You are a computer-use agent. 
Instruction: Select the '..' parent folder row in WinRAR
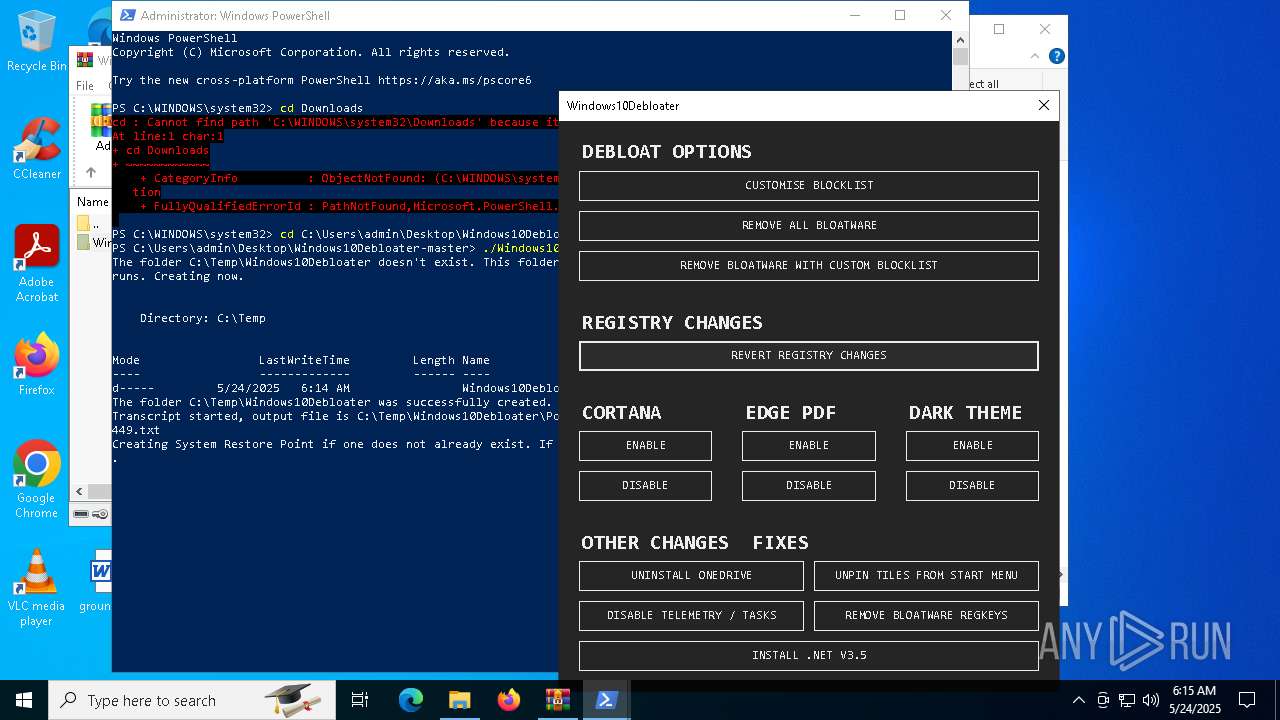pyautogui.click(x=93, y=224)
